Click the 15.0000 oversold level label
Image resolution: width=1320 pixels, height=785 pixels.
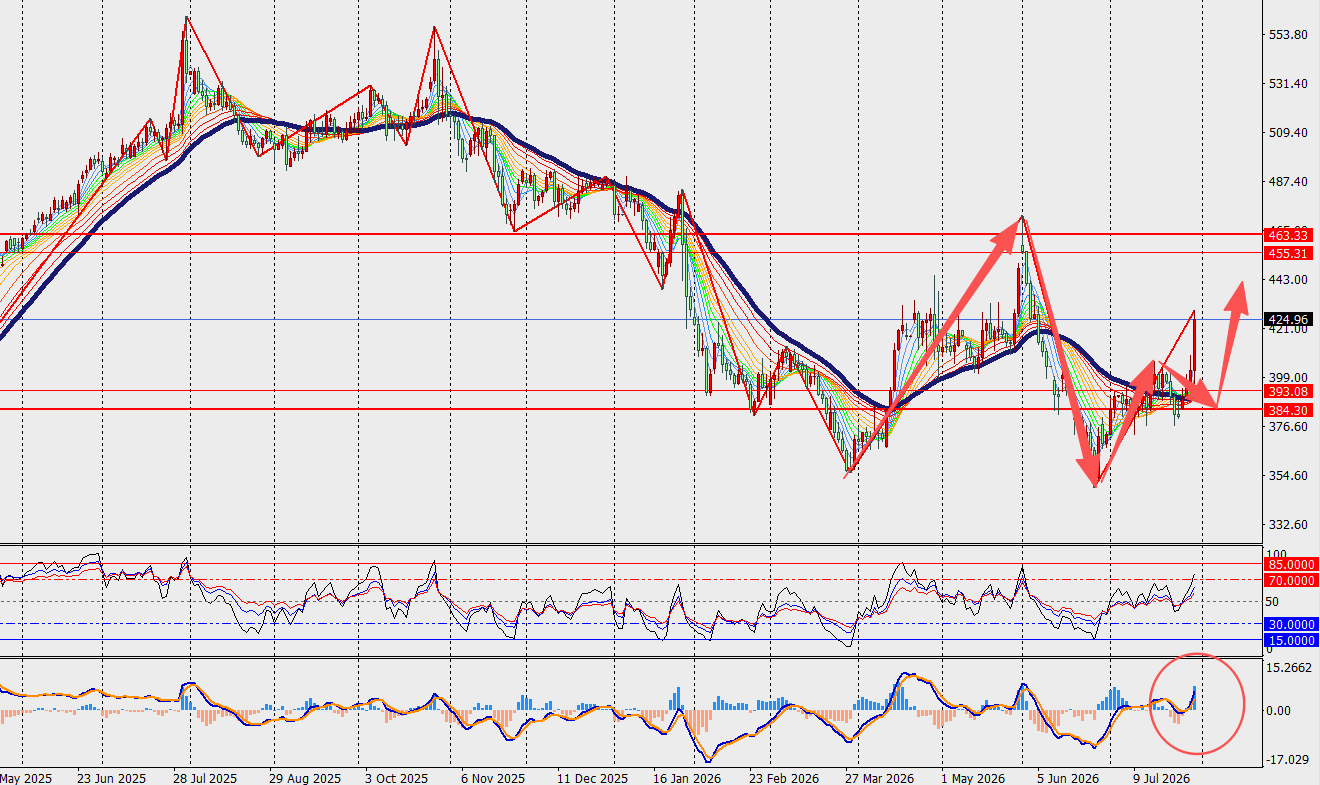click(1291, 639)
